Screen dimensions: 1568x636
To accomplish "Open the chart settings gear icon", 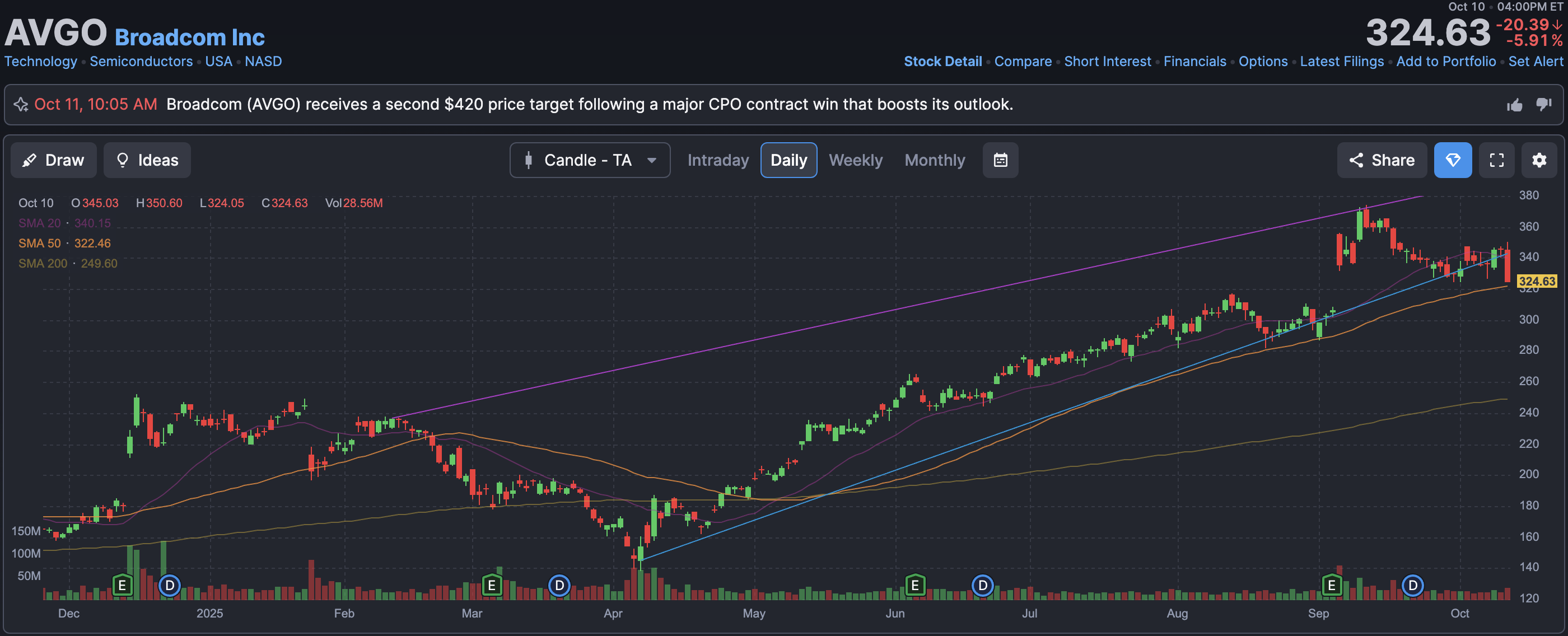I will coord(1539,160).
